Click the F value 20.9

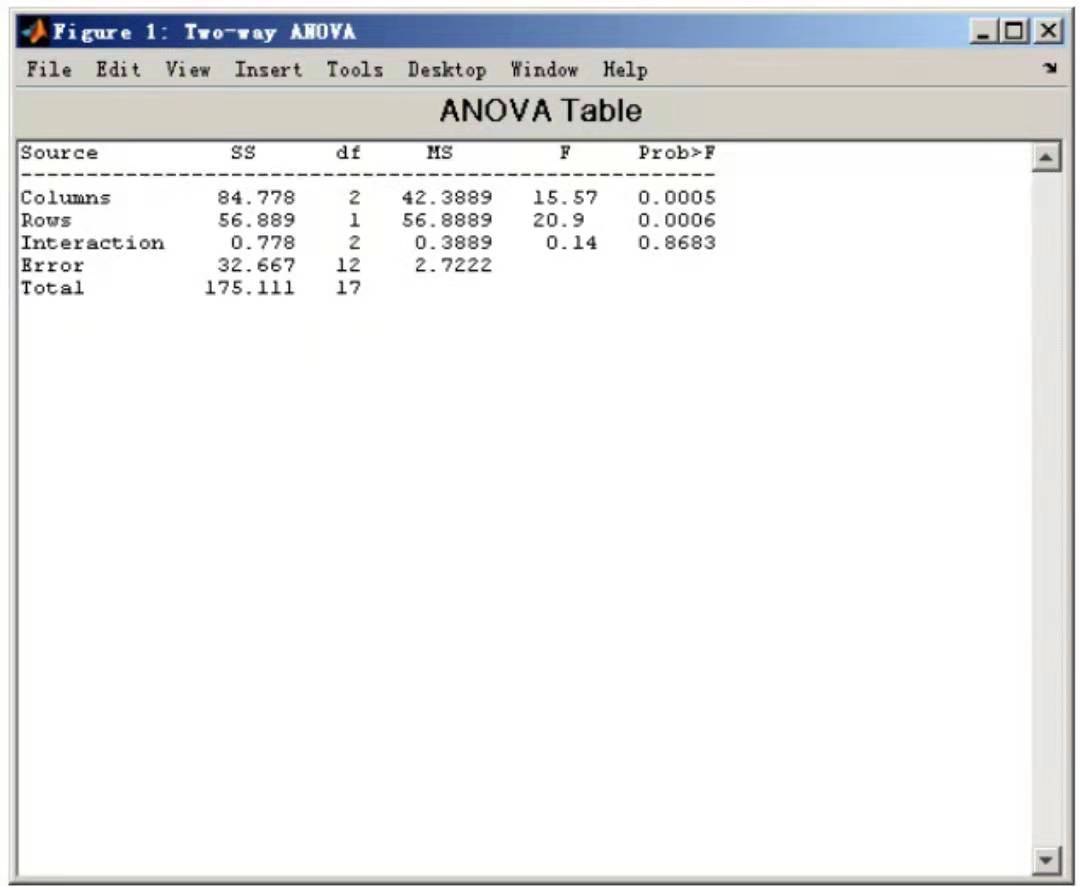(559, 220)
